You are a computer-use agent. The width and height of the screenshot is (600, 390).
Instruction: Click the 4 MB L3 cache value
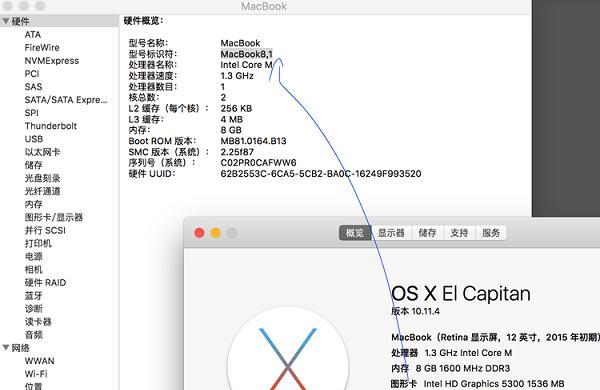click(x=232, y=119)
